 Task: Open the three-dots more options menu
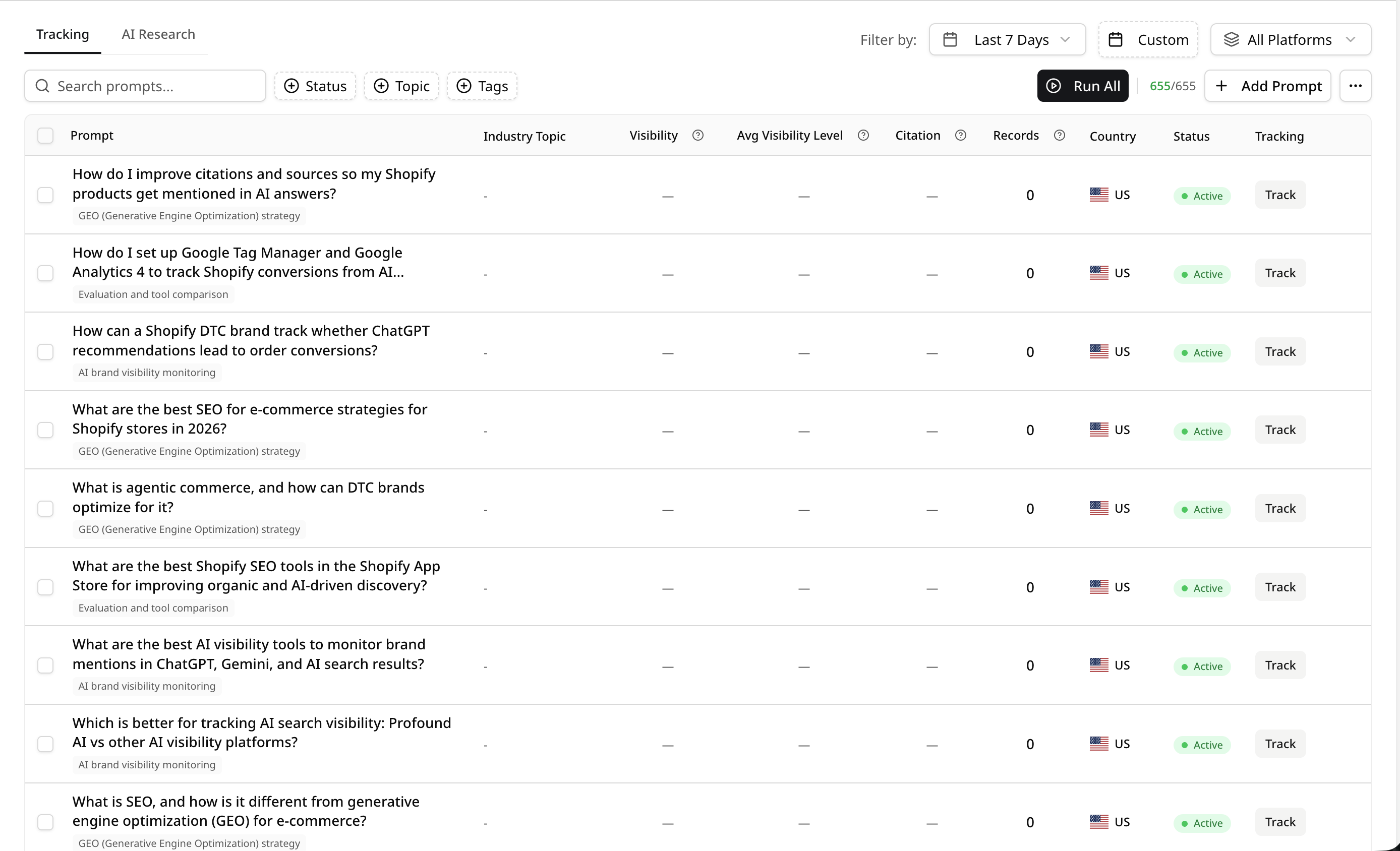pos(1355,86)
